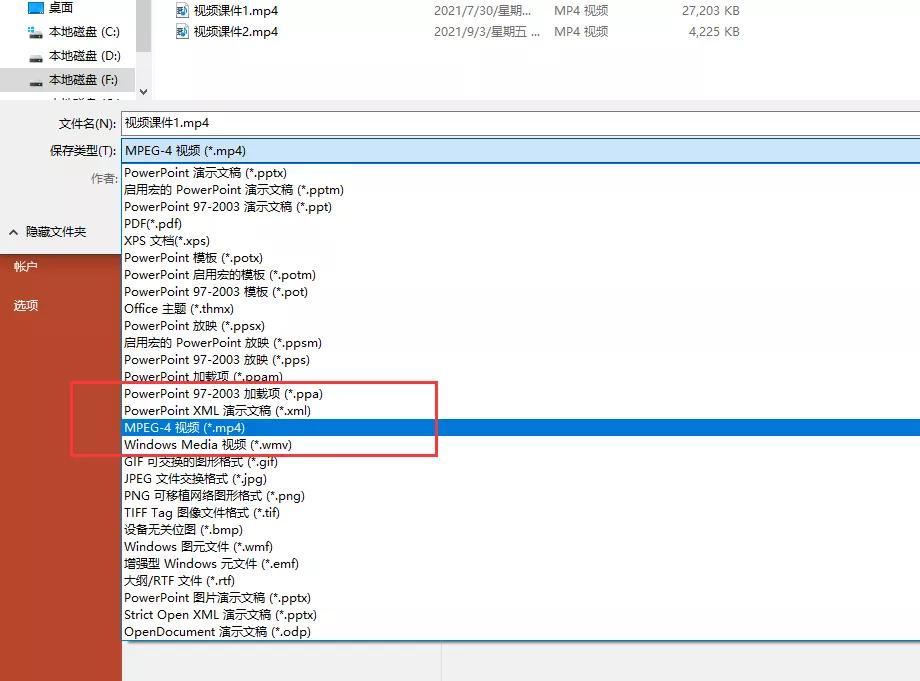This screenshot has width=920, height=681.
Task: Click date 2021/7/30 of 视频课件1.mp4
Action: (x=482, y=11)
